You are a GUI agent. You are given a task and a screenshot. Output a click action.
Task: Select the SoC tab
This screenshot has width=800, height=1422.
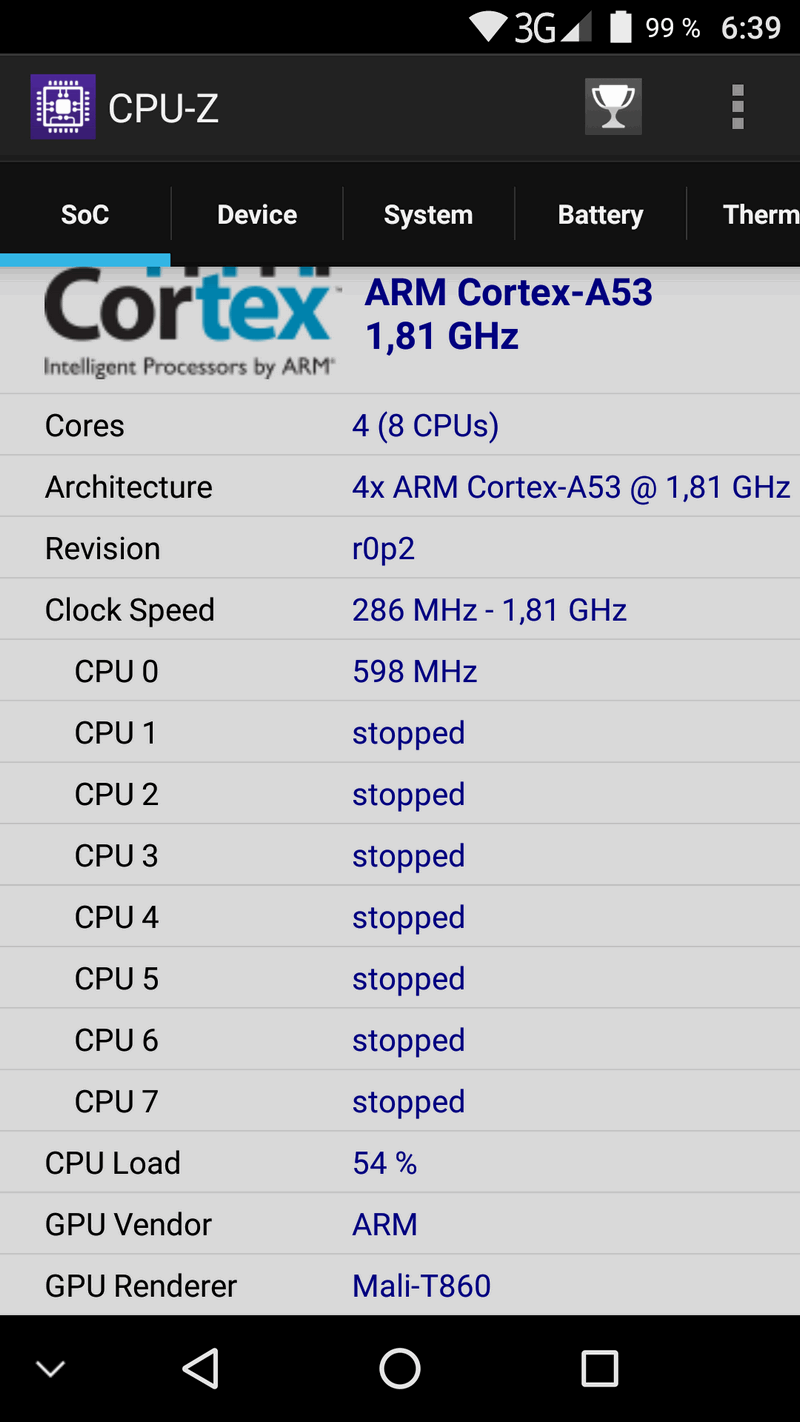point(85,215)
